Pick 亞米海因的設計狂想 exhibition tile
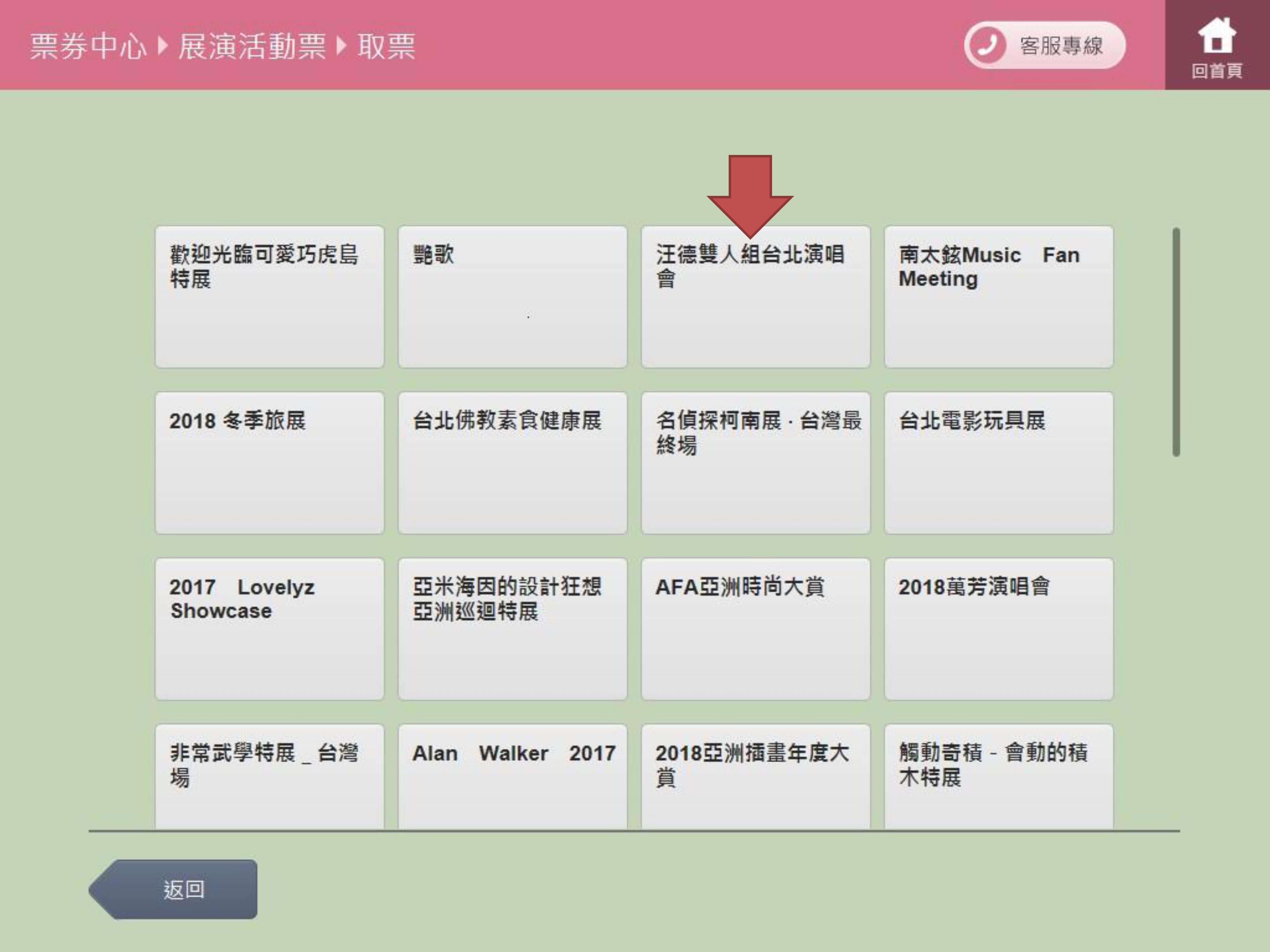 click(512, 628)
